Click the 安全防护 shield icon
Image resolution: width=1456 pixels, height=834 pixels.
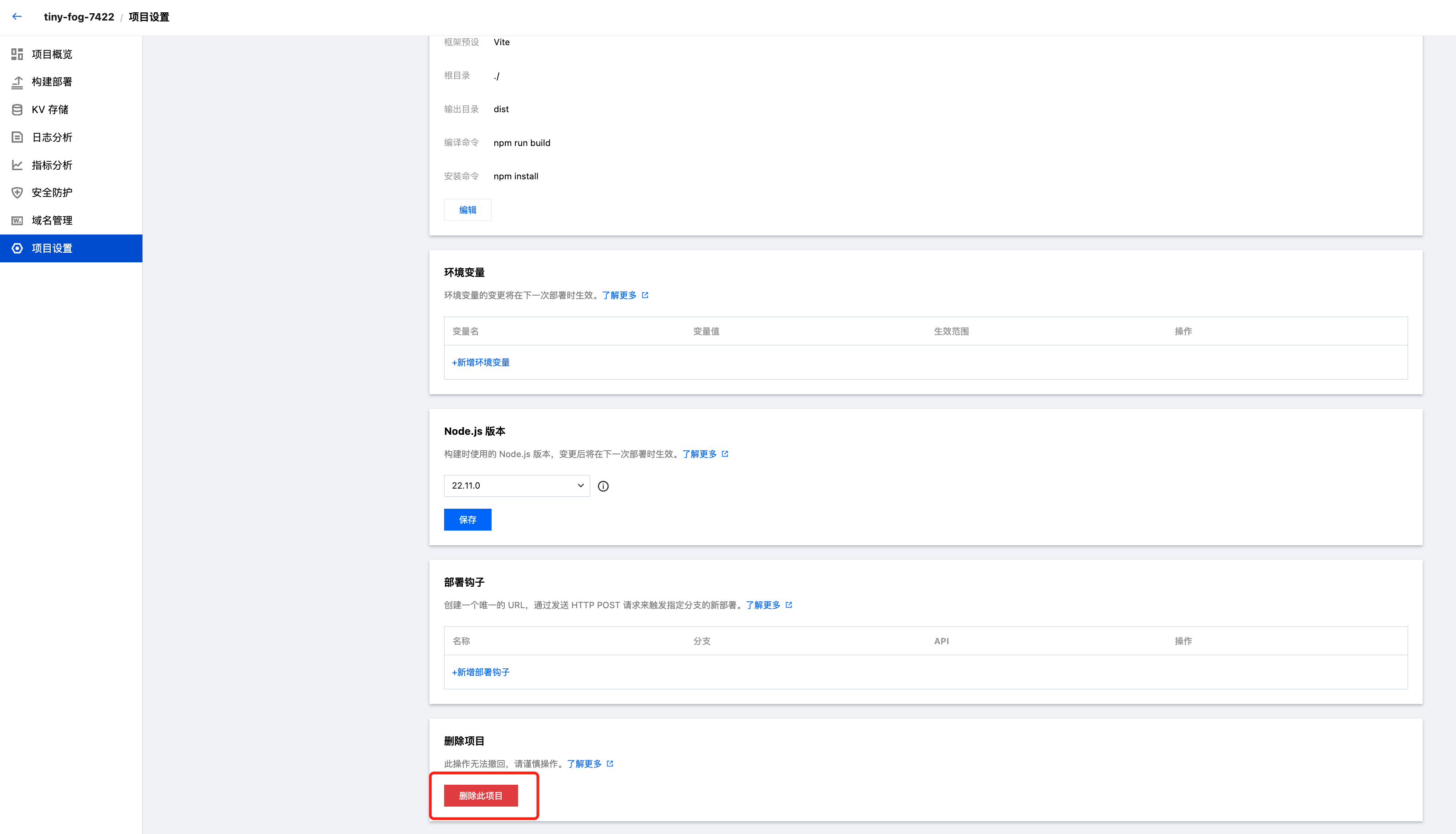(x=17, y=193)
